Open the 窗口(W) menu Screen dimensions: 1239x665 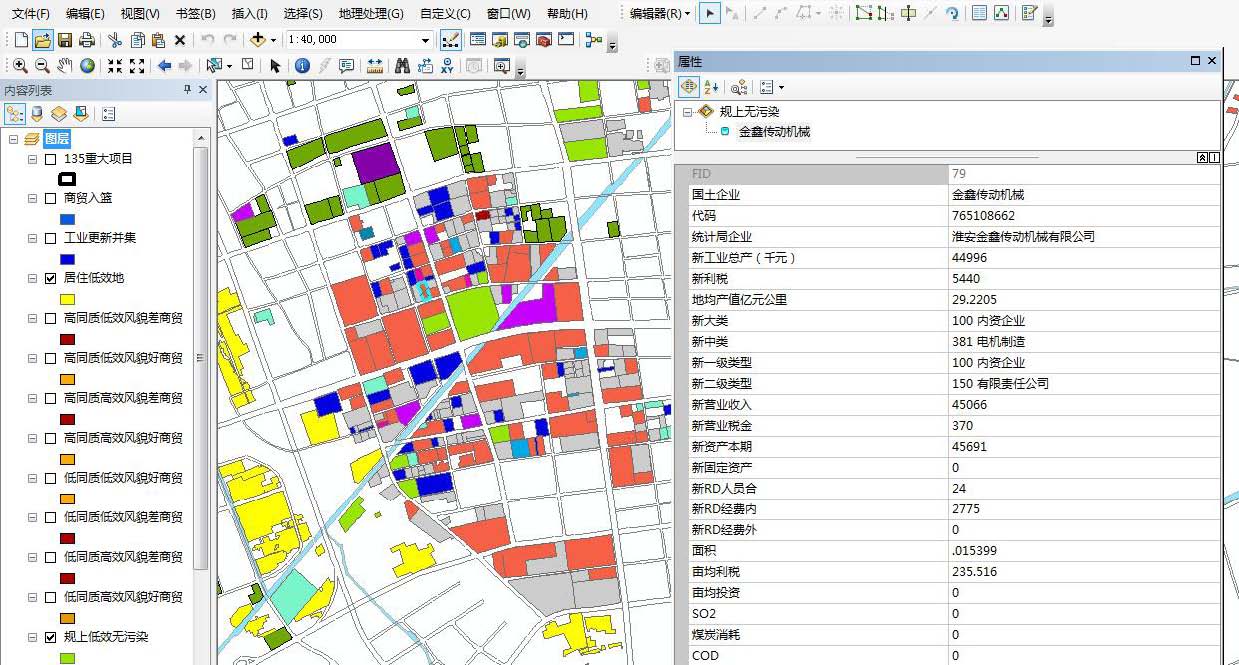pyautogui.click(x=509, y=14)
